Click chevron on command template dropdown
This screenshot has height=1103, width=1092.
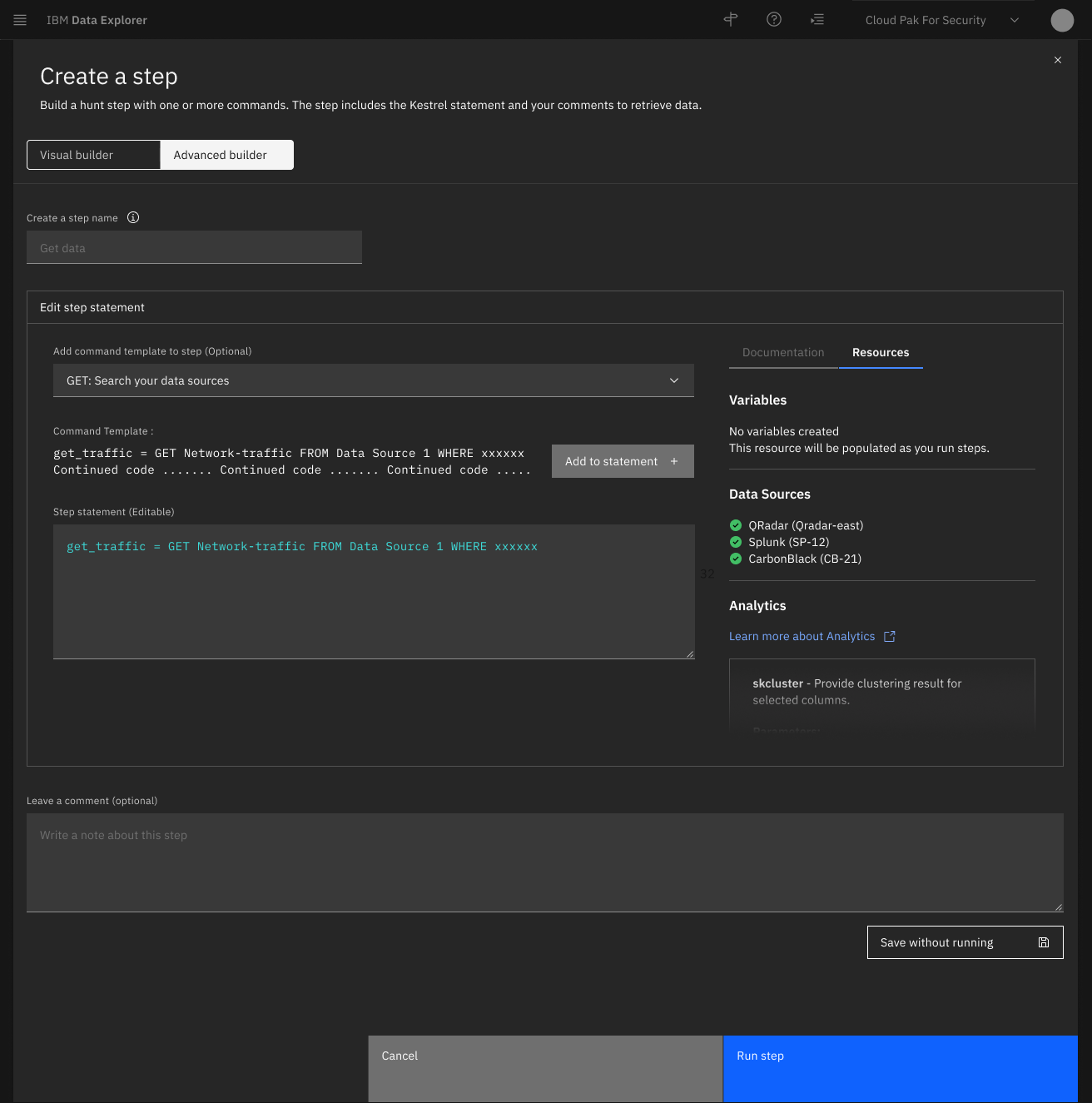pos(674,380)
